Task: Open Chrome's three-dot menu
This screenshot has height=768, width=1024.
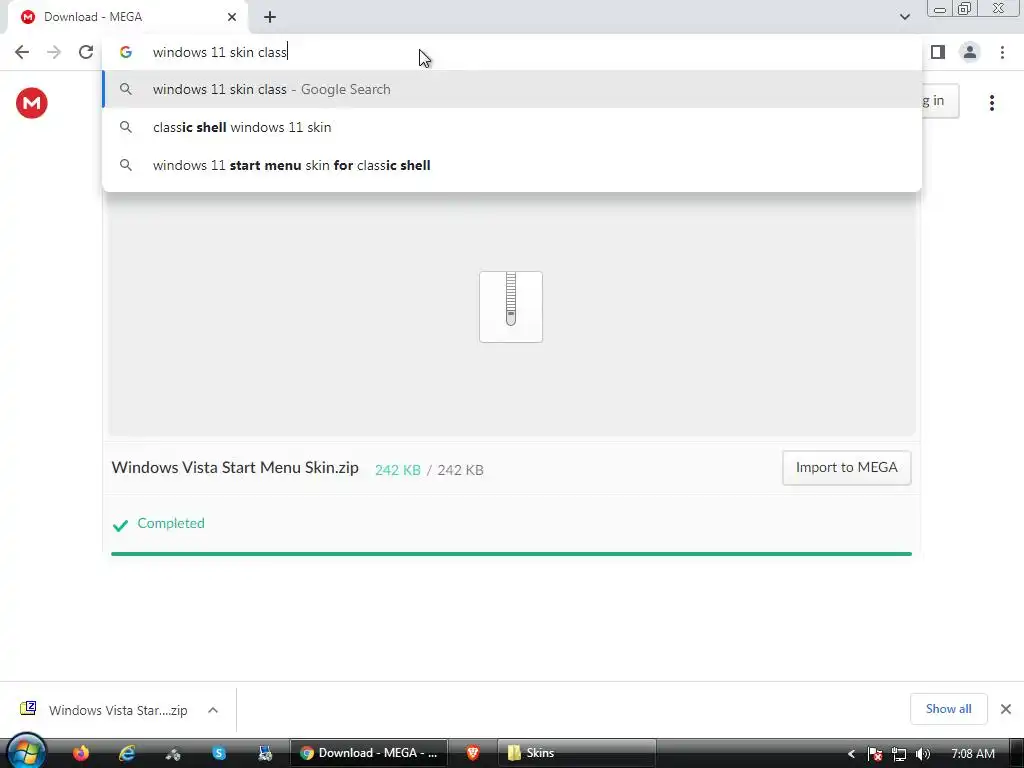Action: [x=1002, y=52]
